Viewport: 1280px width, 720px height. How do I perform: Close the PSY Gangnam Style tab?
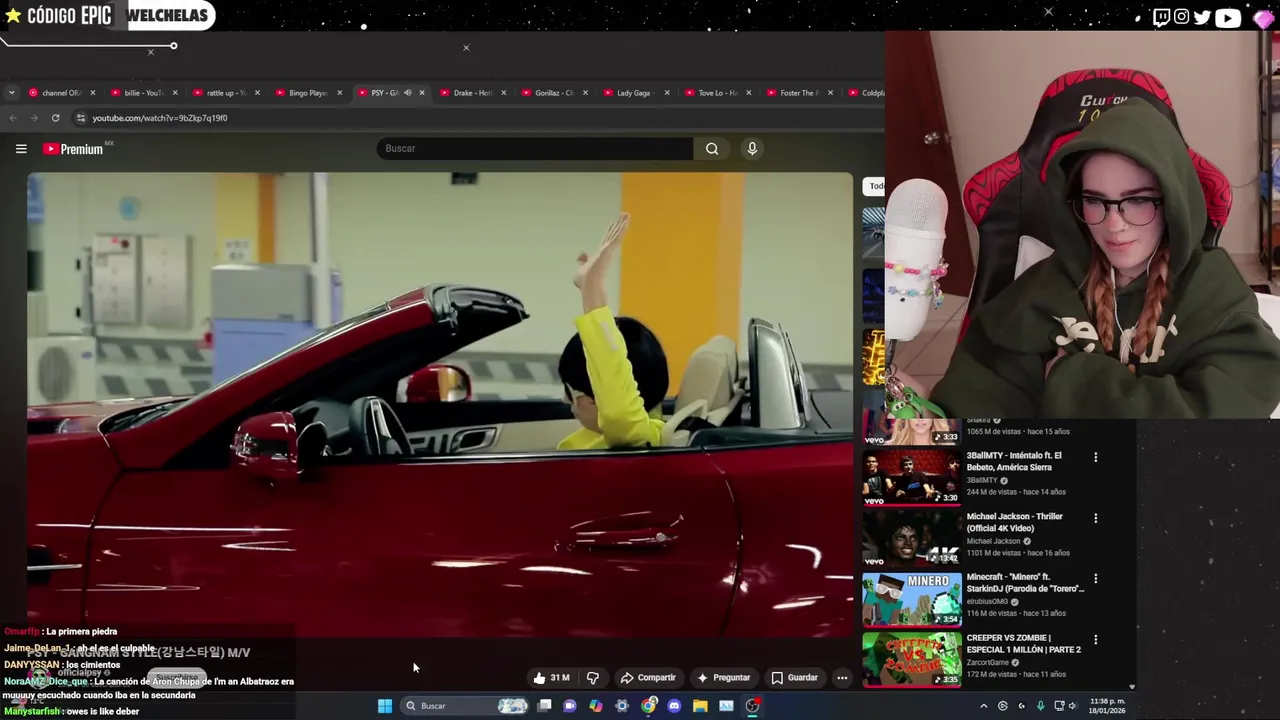(x=421, y=93)
